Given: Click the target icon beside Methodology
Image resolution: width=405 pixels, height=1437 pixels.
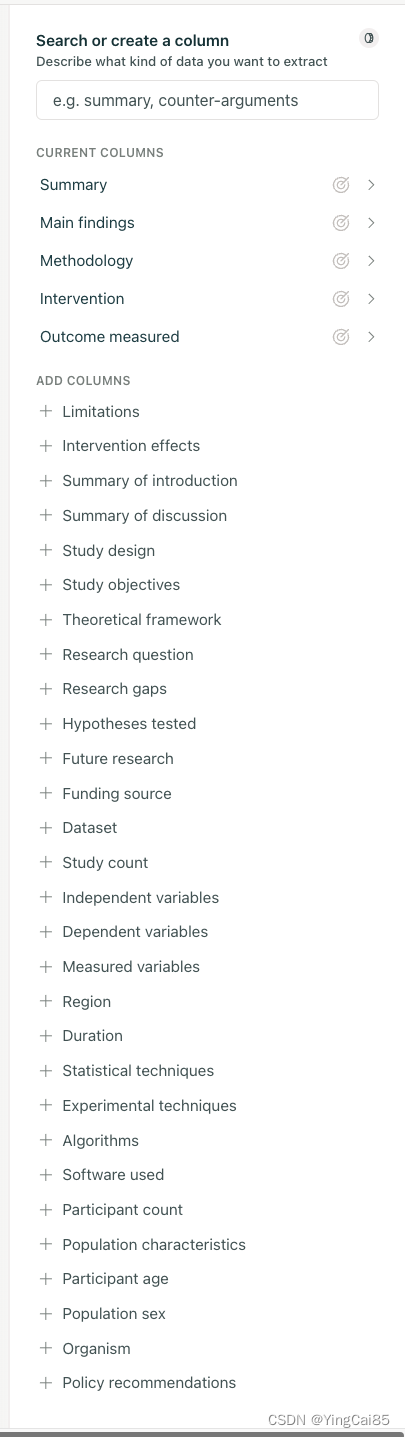Looking at the screenshot, I should [341, 261].
